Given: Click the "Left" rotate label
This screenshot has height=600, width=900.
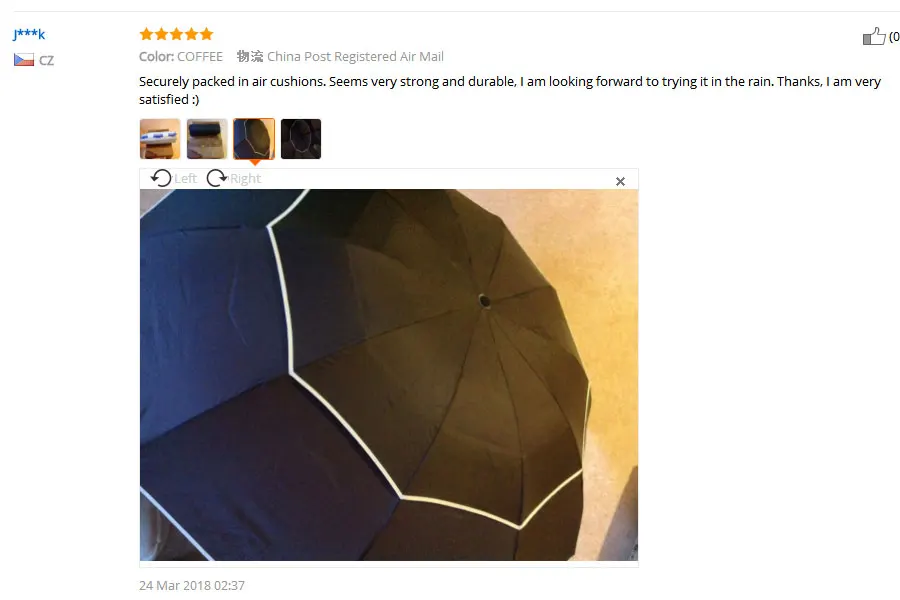Looking at the screenshot, I should click(185, 179).
